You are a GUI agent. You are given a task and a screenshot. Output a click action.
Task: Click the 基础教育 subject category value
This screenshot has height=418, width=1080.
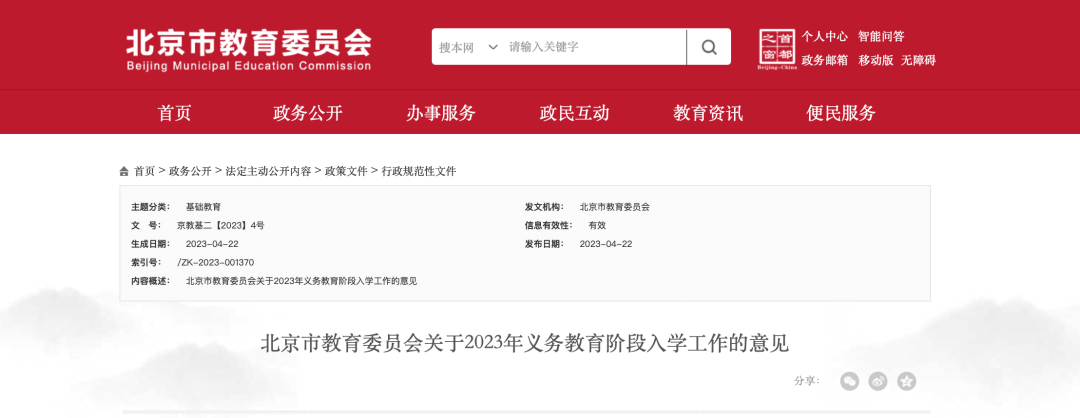click(204, 207)
